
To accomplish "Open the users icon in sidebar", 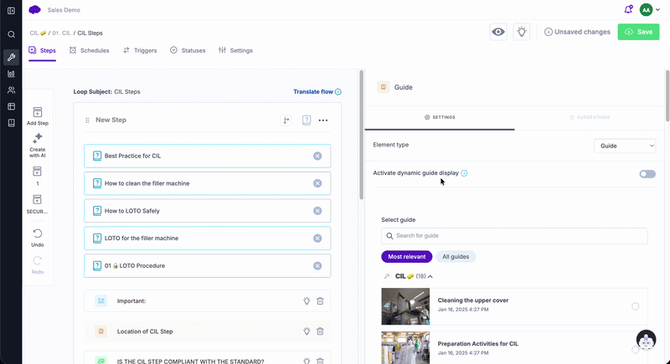I will [11, 90].
